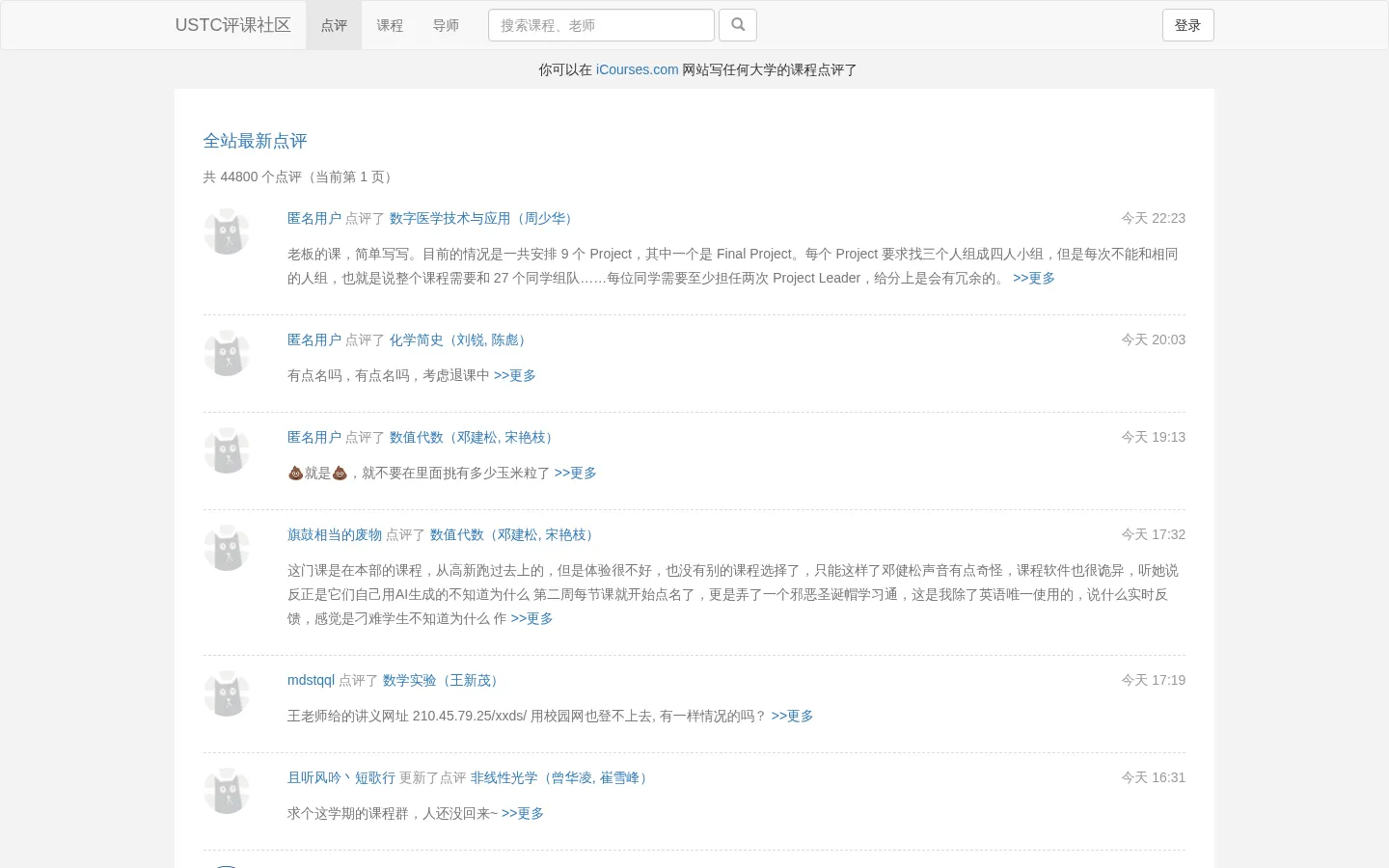Click 匿名用户 in the 19:13 review
Image resolution: width=1389 pixels, height=868 pixels.
(x=314, y=437)
